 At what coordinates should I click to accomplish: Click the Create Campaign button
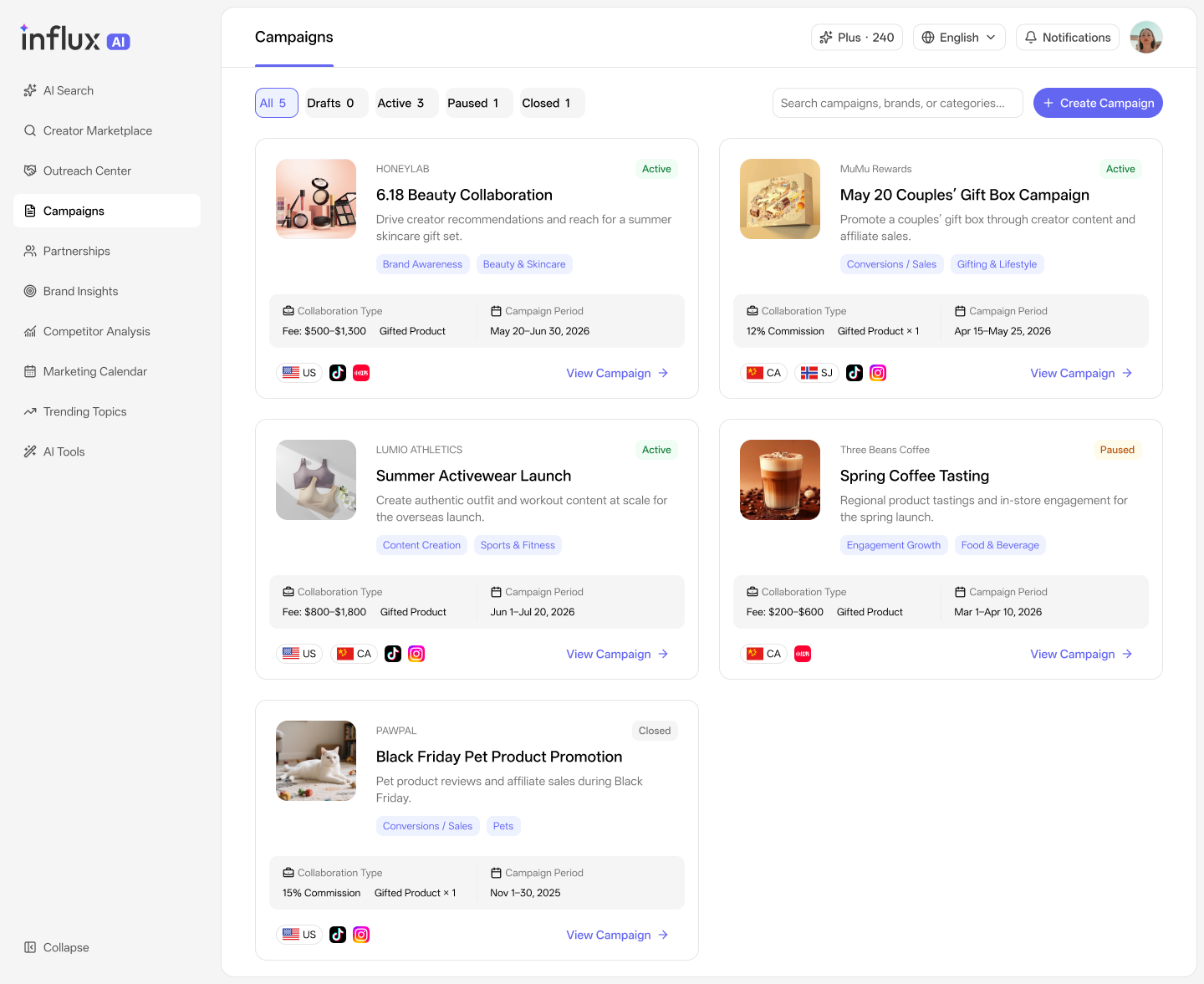click(x=1098, y=103)
